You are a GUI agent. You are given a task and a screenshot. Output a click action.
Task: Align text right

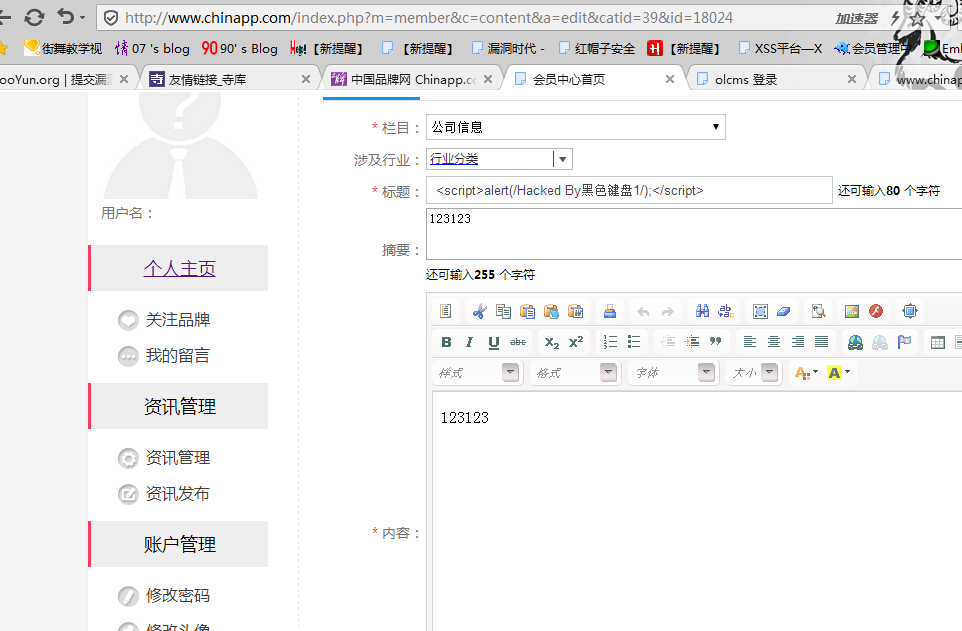pyautogui.click(x=798, y=342)
